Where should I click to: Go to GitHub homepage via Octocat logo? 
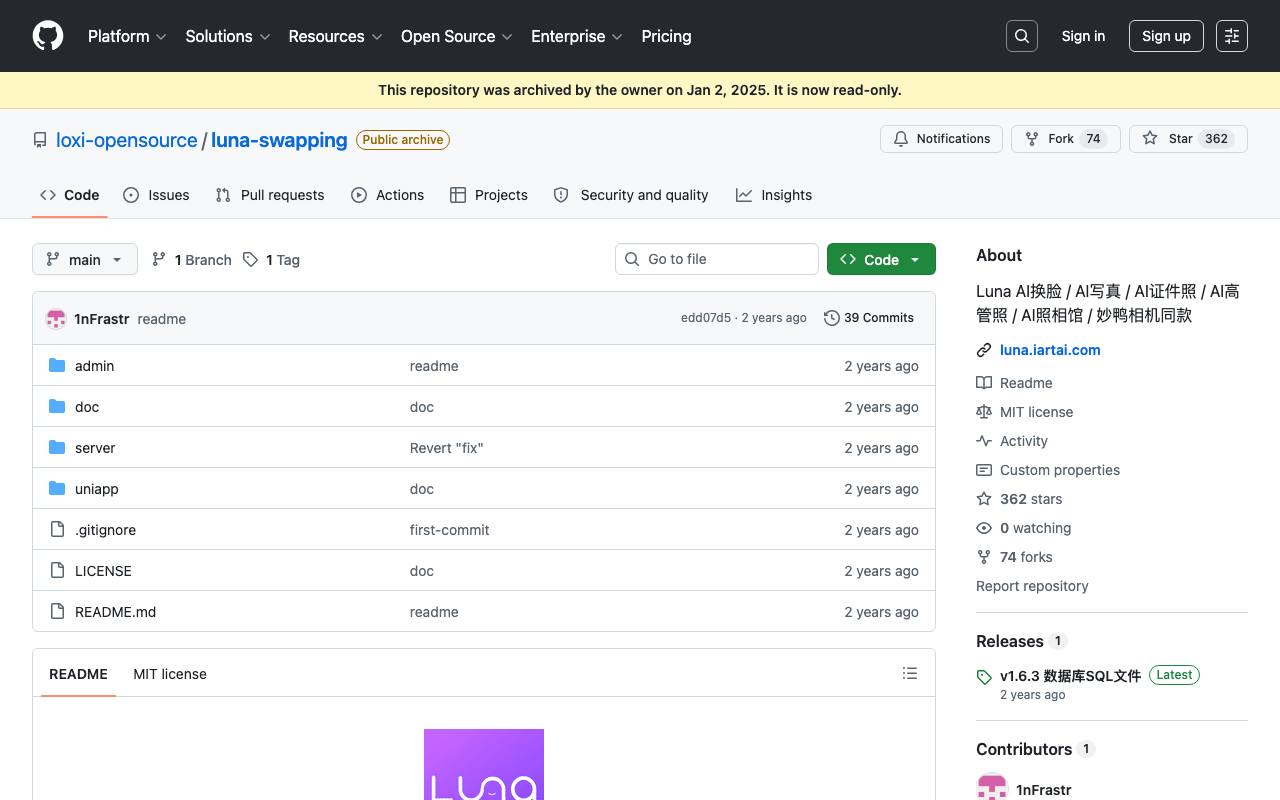(48, 36)
